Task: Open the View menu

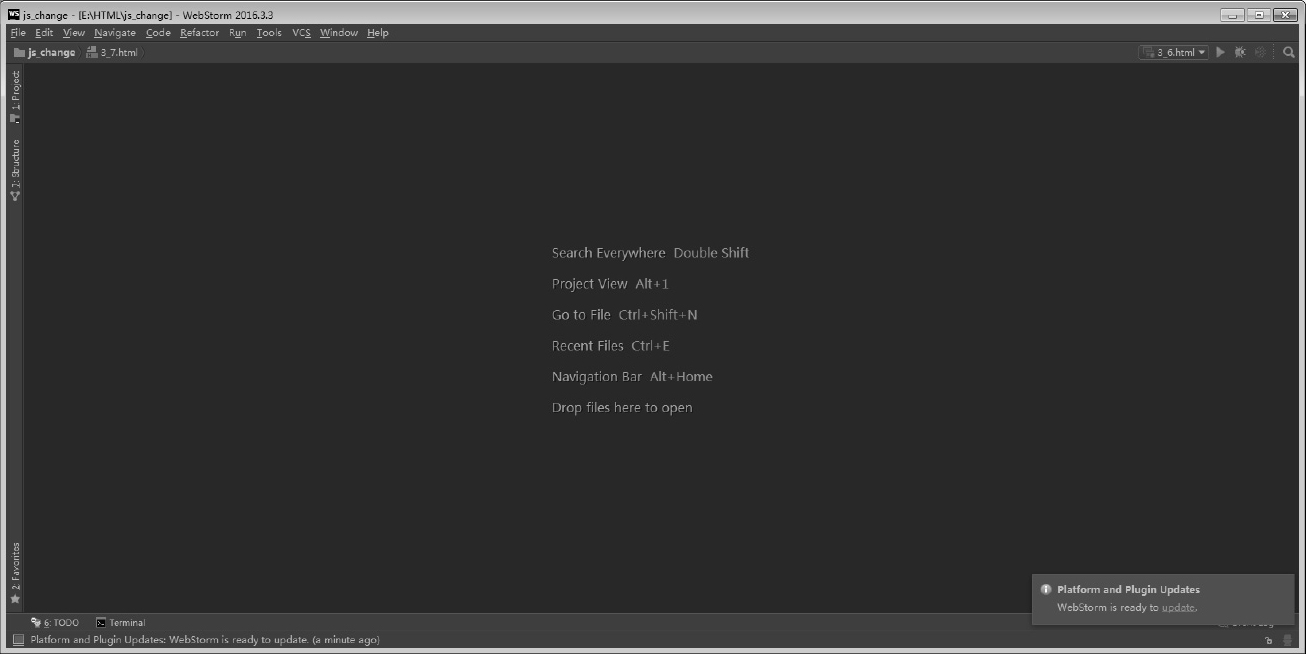Action: (x=74, y=33)
